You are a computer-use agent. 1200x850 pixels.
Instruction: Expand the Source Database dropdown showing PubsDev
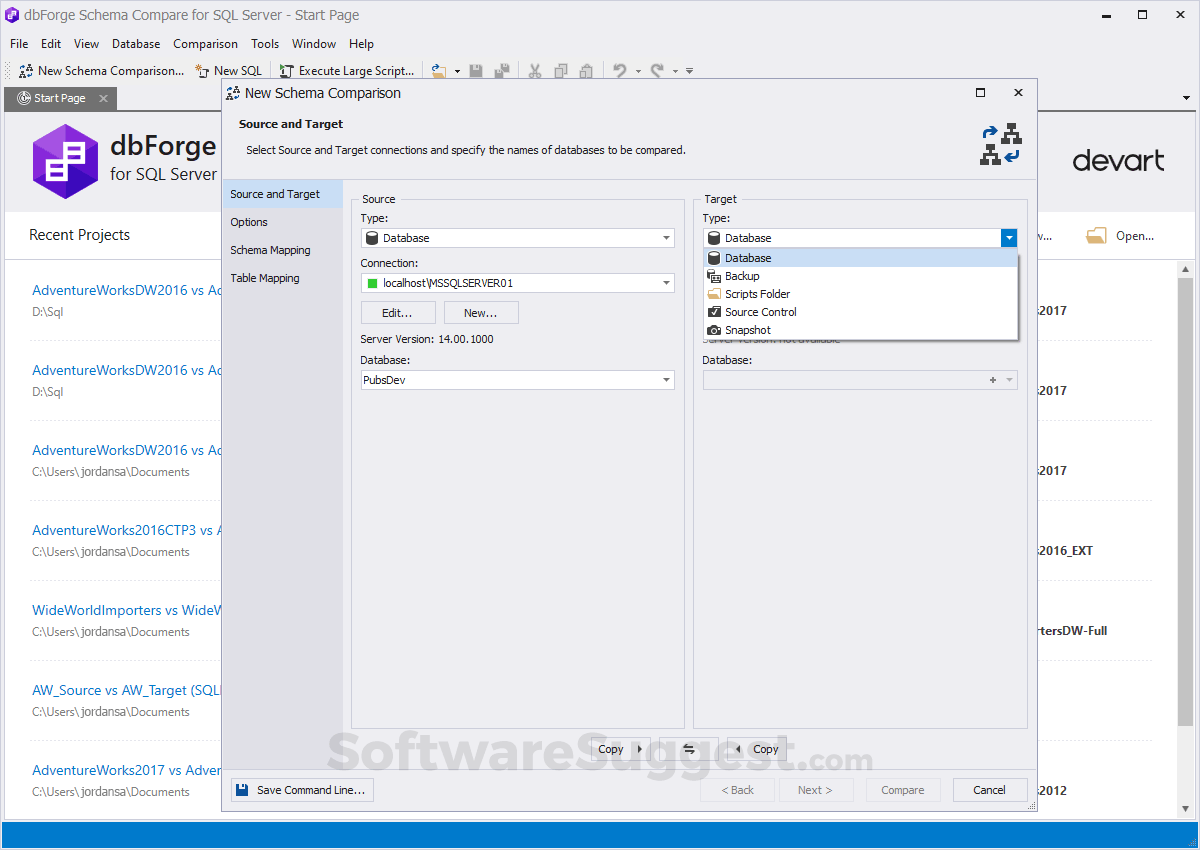point(666,379)
